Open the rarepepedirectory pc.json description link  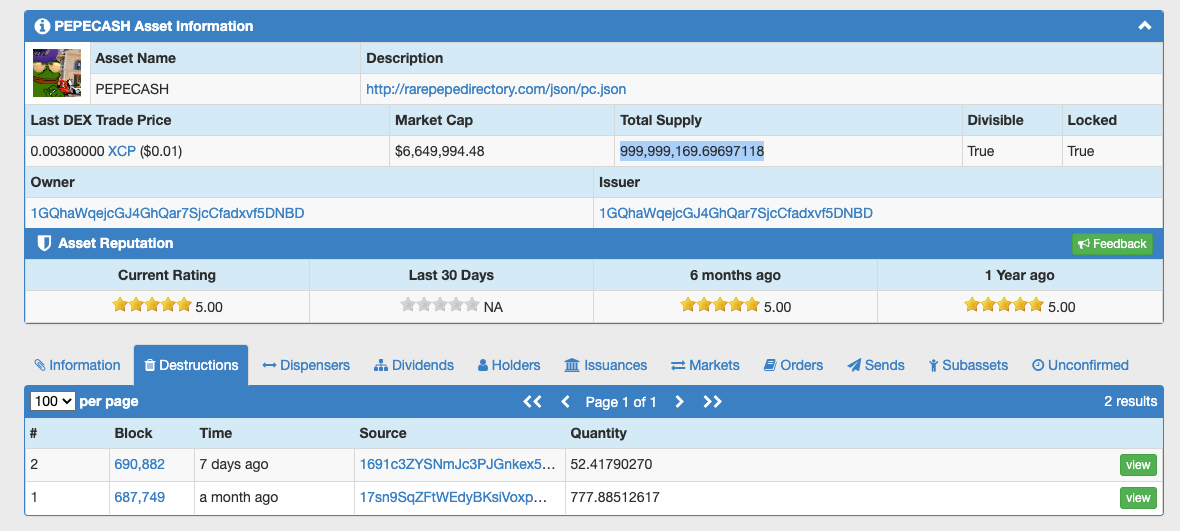click(496, 89)
